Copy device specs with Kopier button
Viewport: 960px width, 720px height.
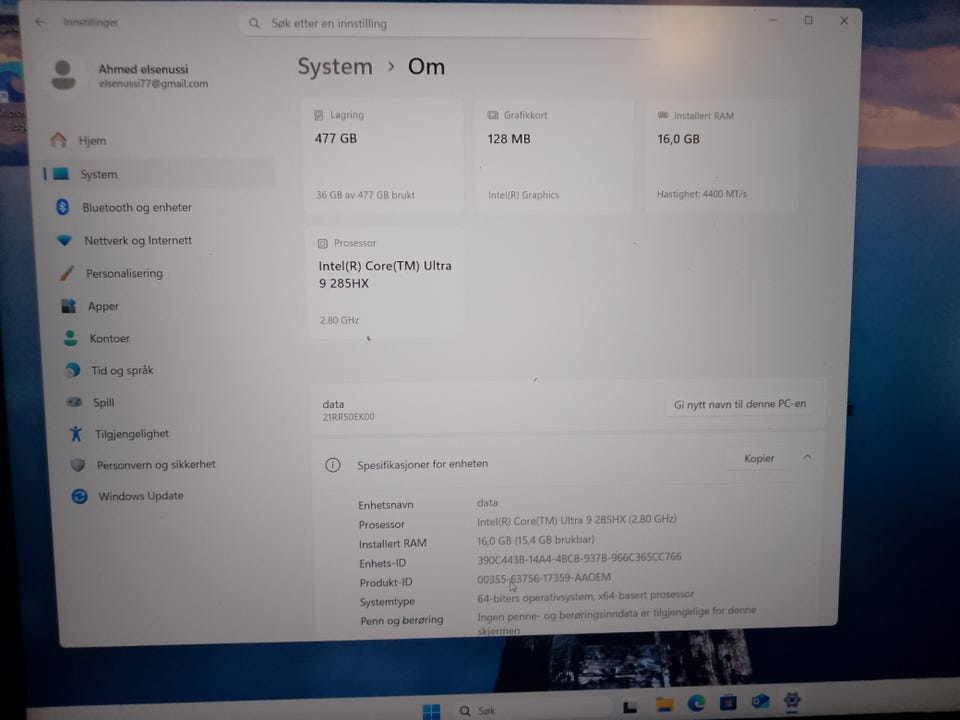coord(759,459)
